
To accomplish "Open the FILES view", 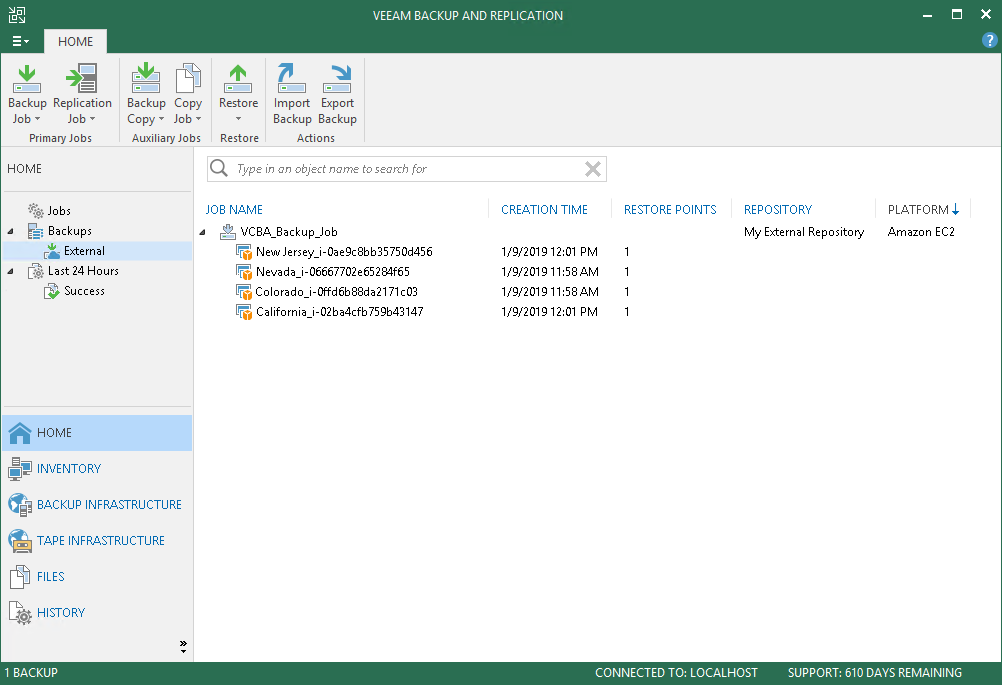I will (97, 576).
